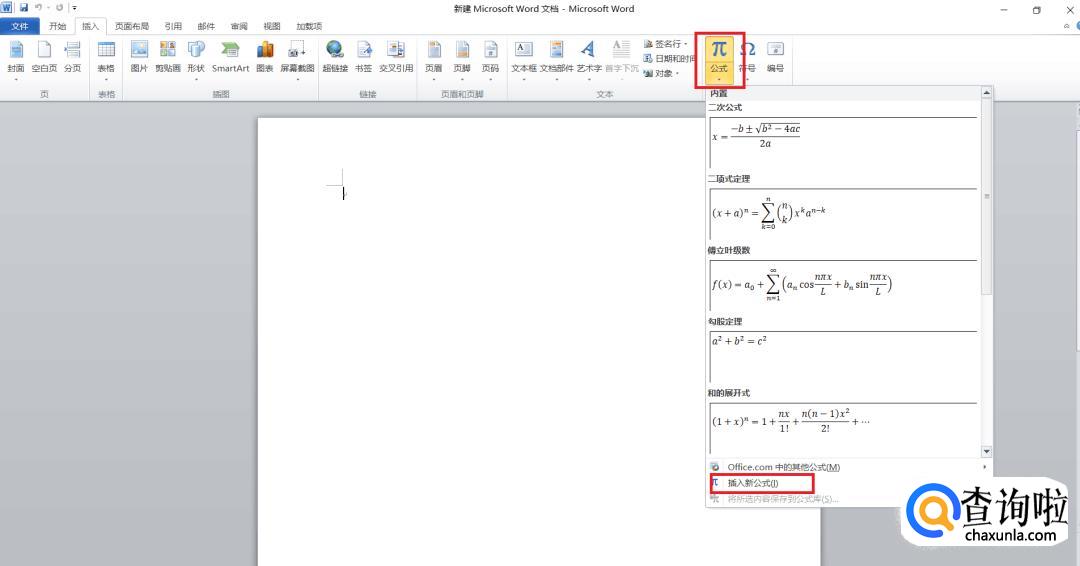
Task: Save document from quick access toolbar
Action: (24, 8)
